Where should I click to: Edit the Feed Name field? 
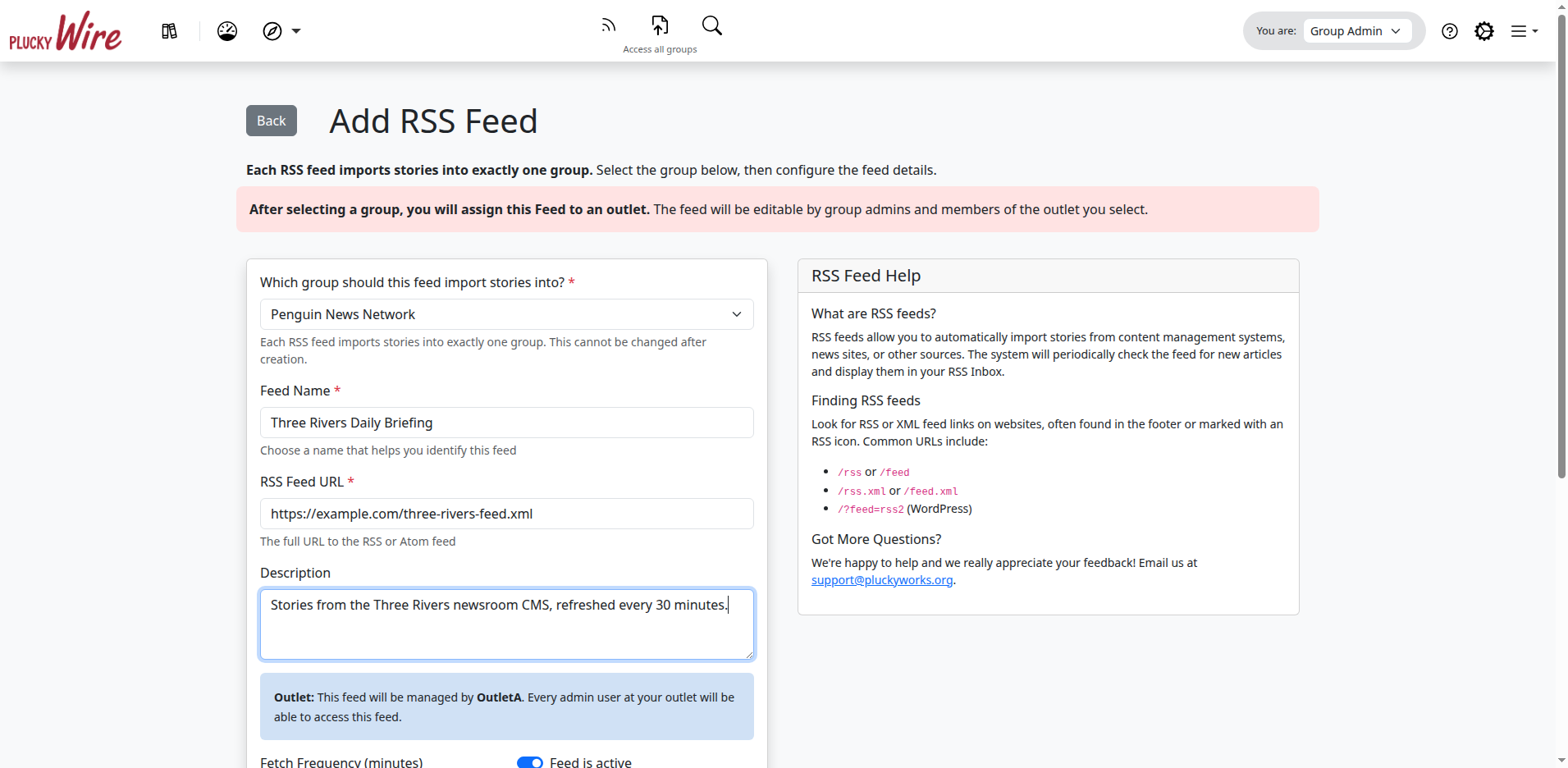[507, 423]
